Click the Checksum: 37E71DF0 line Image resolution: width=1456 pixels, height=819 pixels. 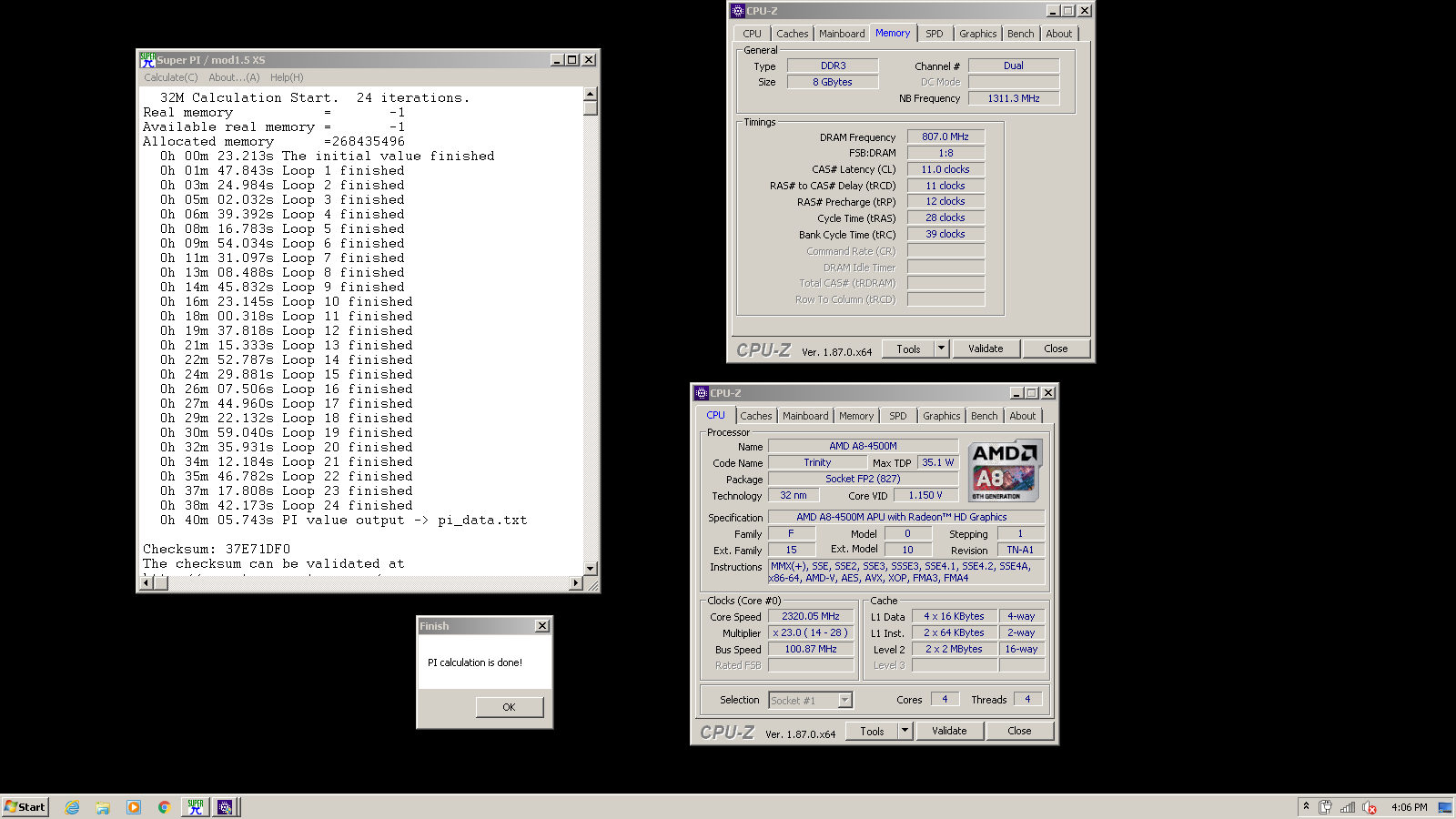pyautogui.click(x=217, y=549)
